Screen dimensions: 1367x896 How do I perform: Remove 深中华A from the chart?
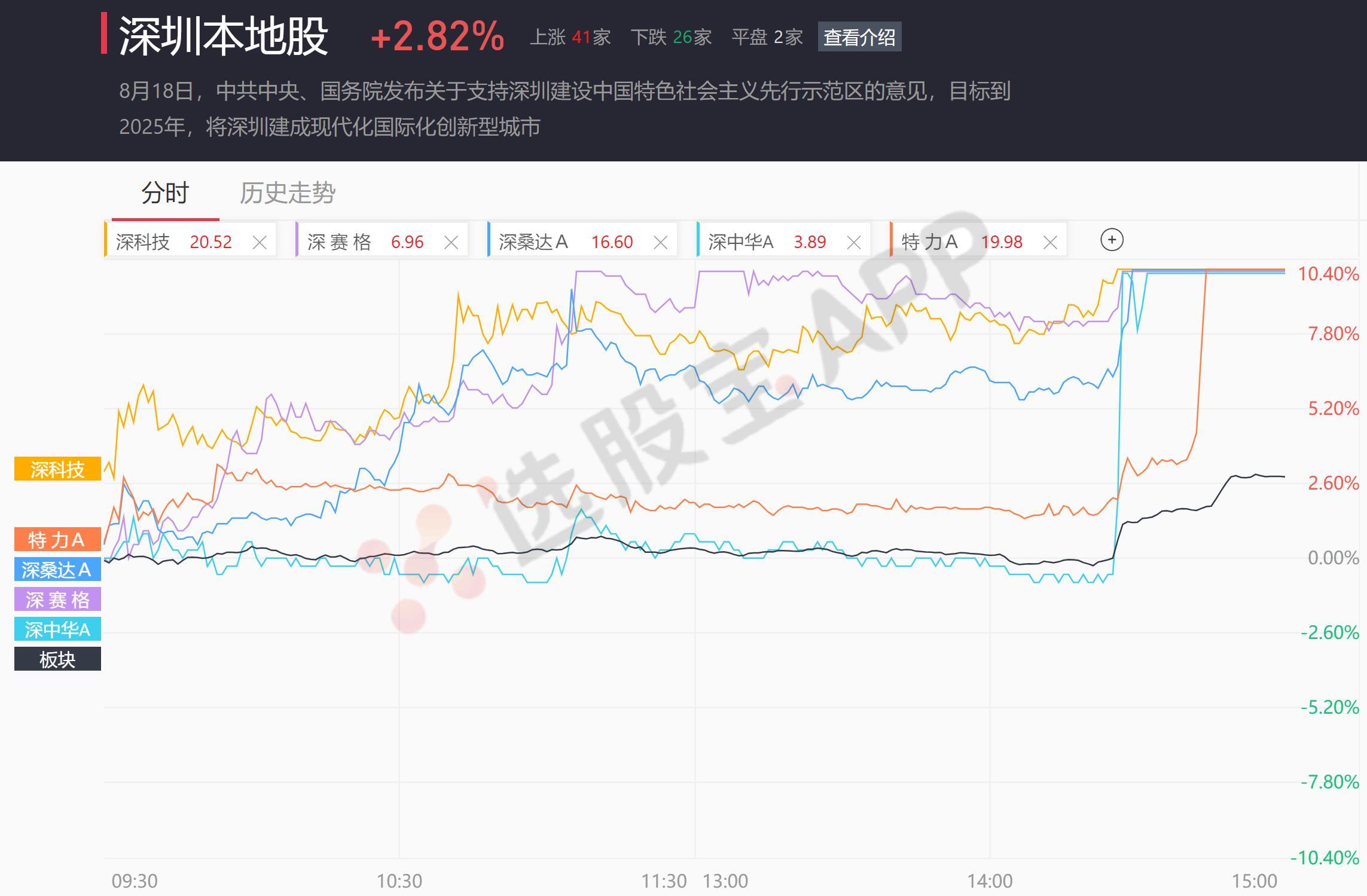pos(853,242)
